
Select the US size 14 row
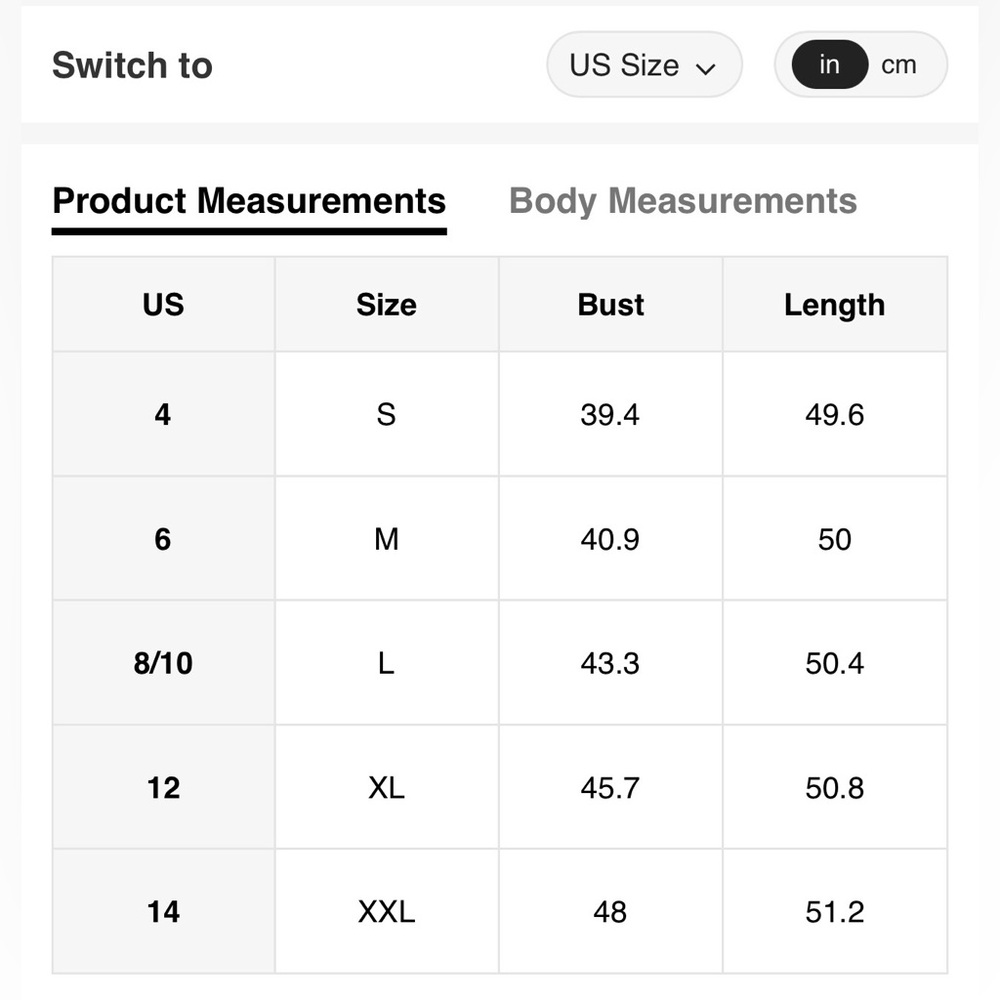(x=163, y=912)
